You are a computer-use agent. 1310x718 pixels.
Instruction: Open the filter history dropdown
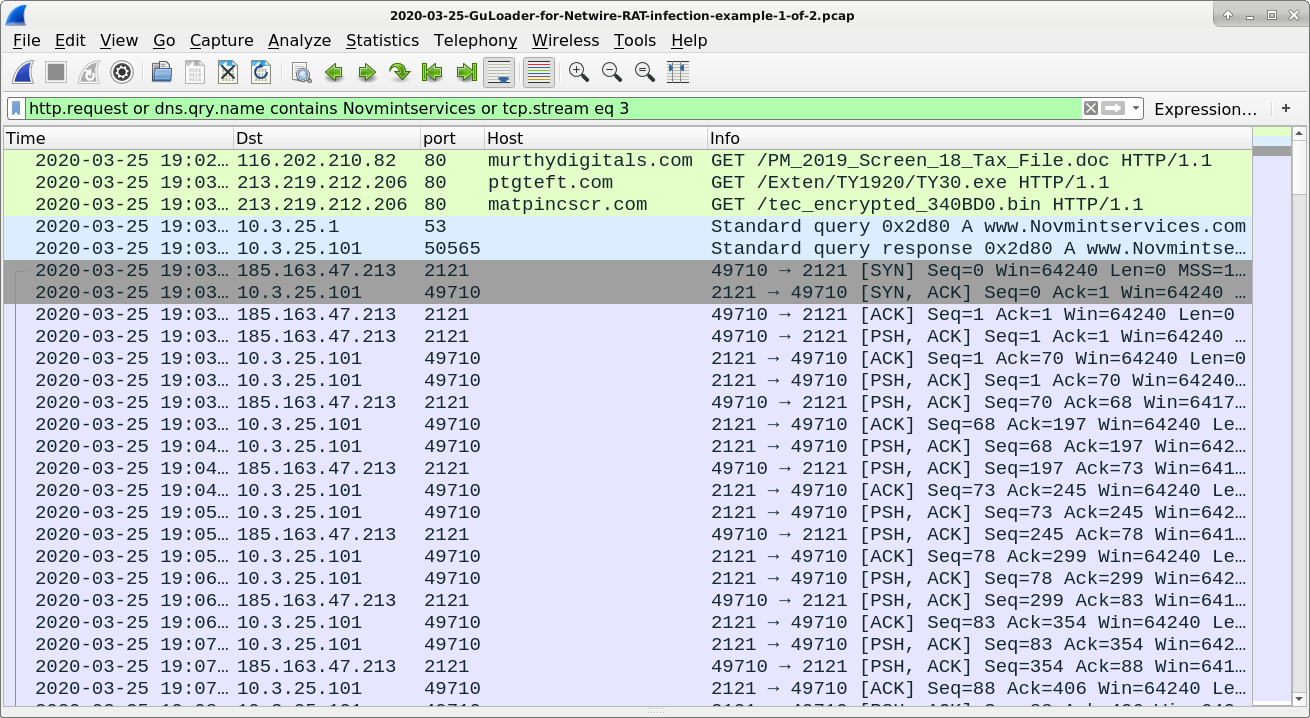pos(1136,108)
